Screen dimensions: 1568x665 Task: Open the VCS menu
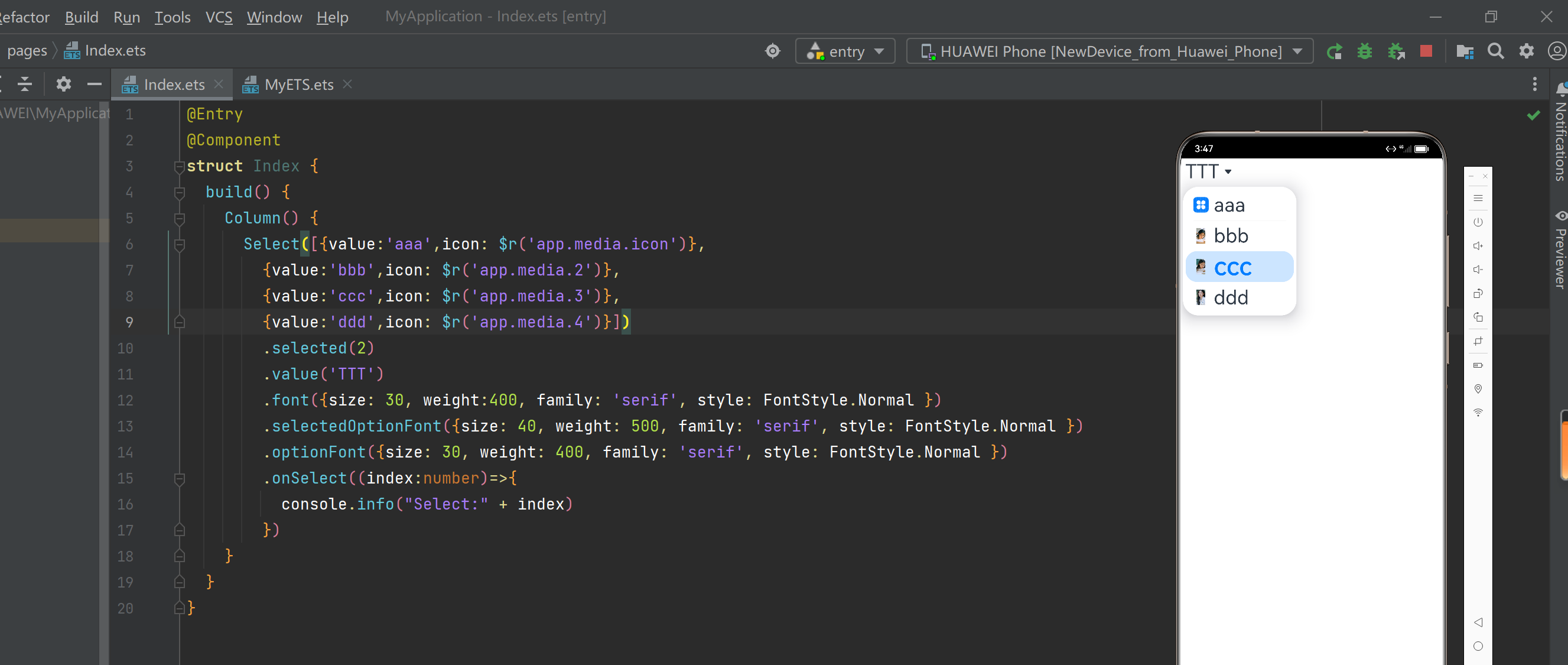coord(219,17)
